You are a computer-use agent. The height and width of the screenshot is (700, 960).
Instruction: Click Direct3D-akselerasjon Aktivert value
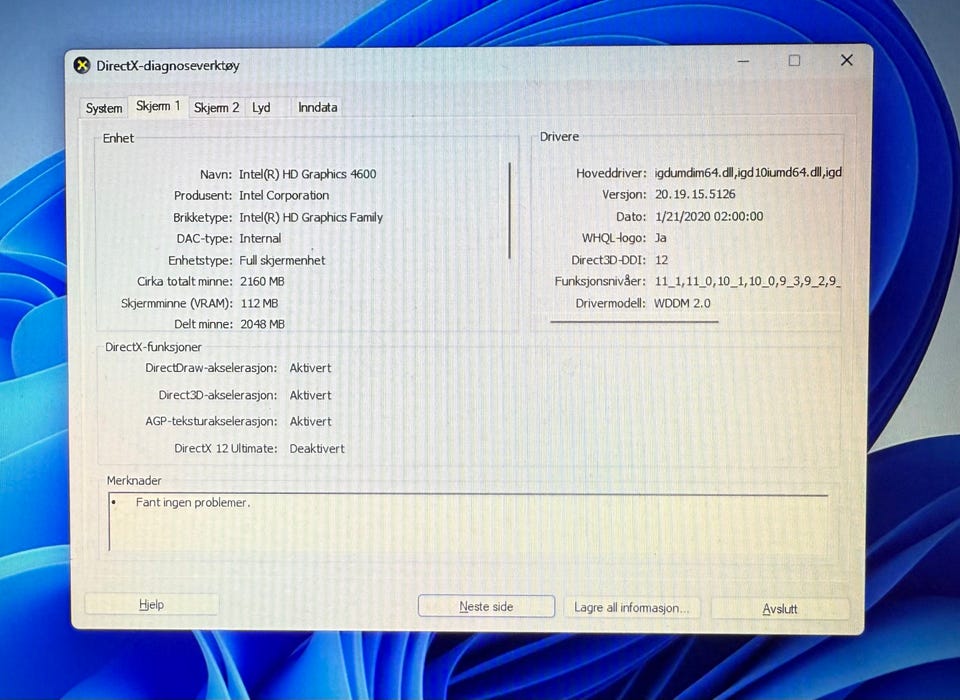pos(310,396)
